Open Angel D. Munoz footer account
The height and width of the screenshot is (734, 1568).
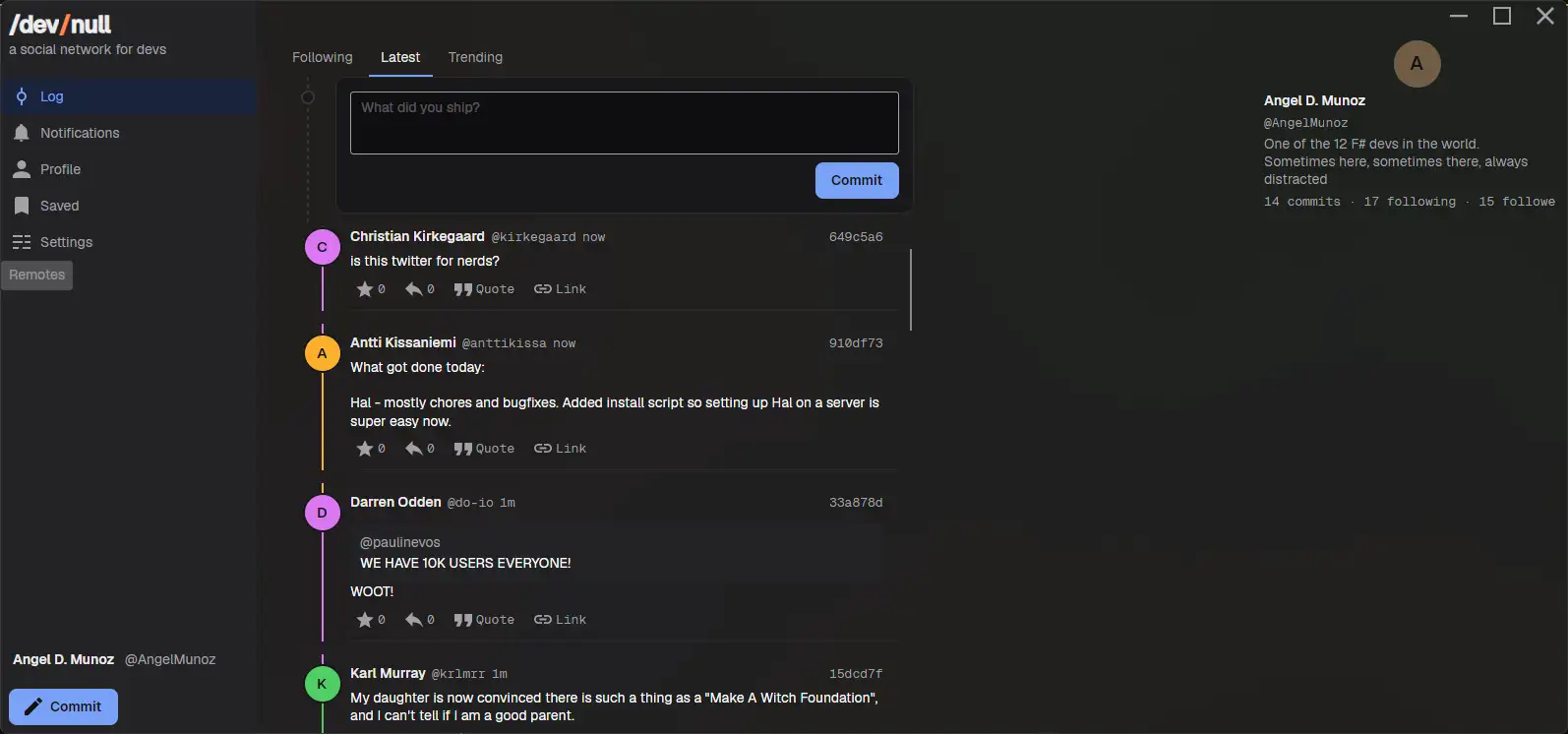tap(114, 659)
